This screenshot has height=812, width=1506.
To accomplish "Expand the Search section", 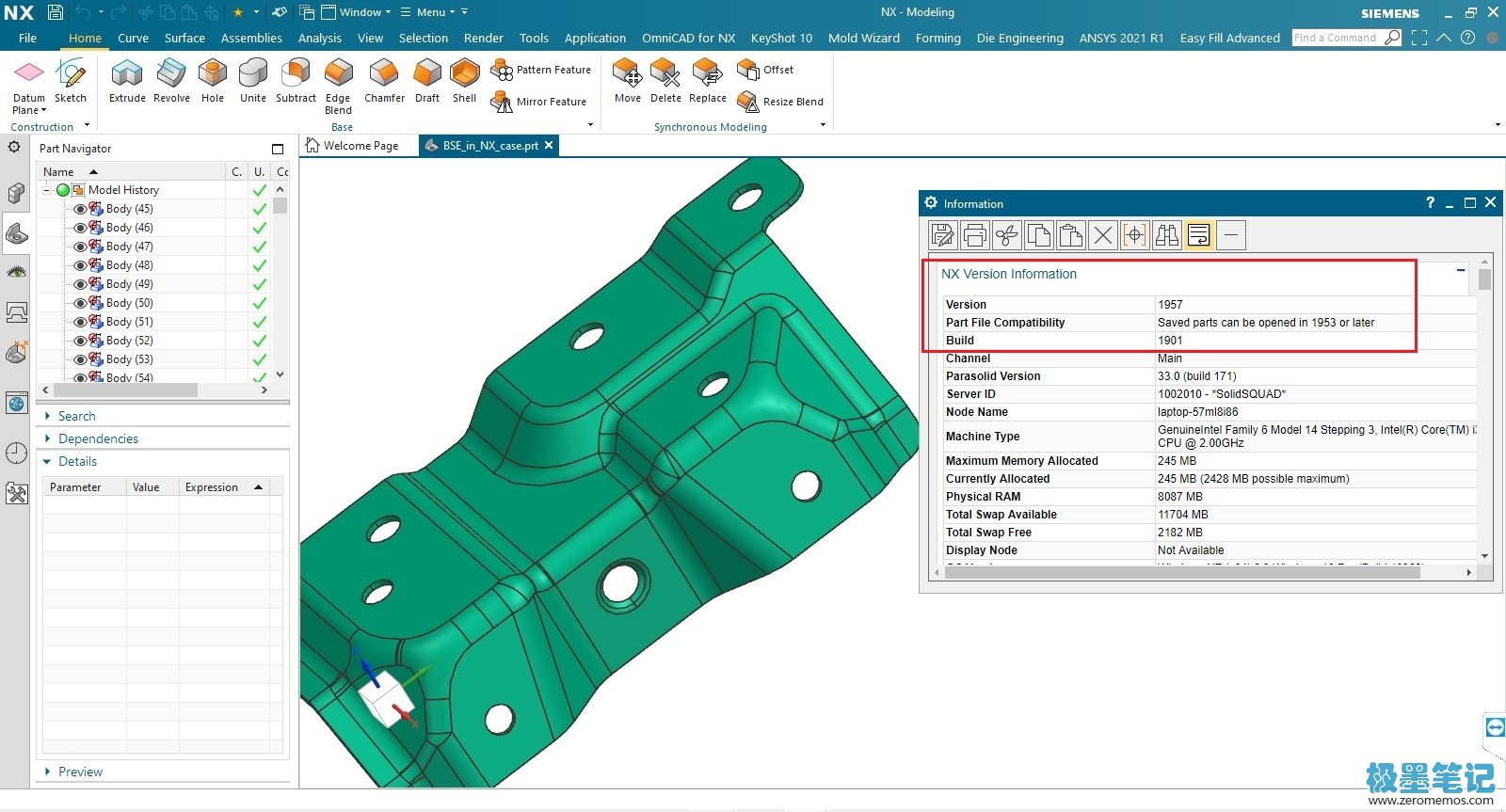I will (76, 416).
